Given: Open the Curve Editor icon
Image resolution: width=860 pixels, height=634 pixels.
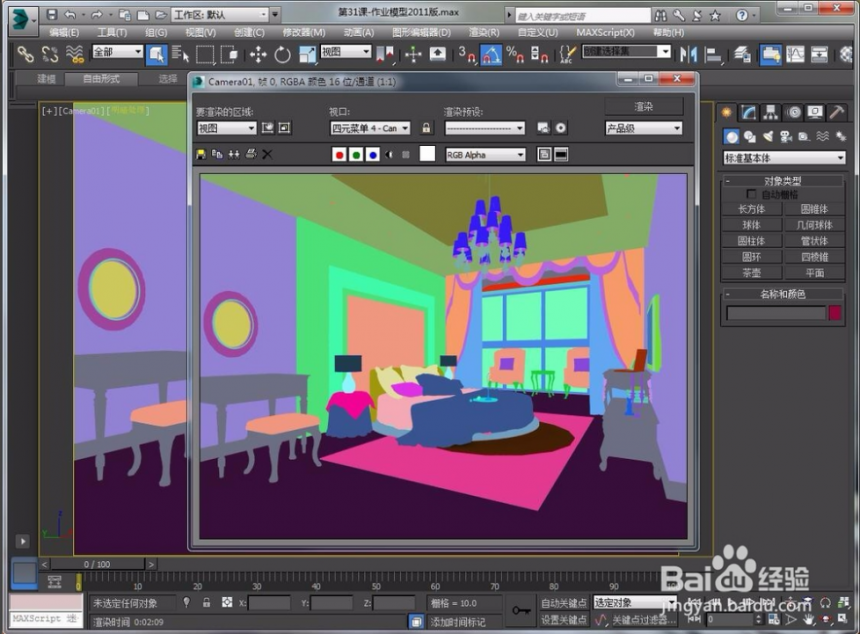Looking at the screenshot, I should pos(795,54).
